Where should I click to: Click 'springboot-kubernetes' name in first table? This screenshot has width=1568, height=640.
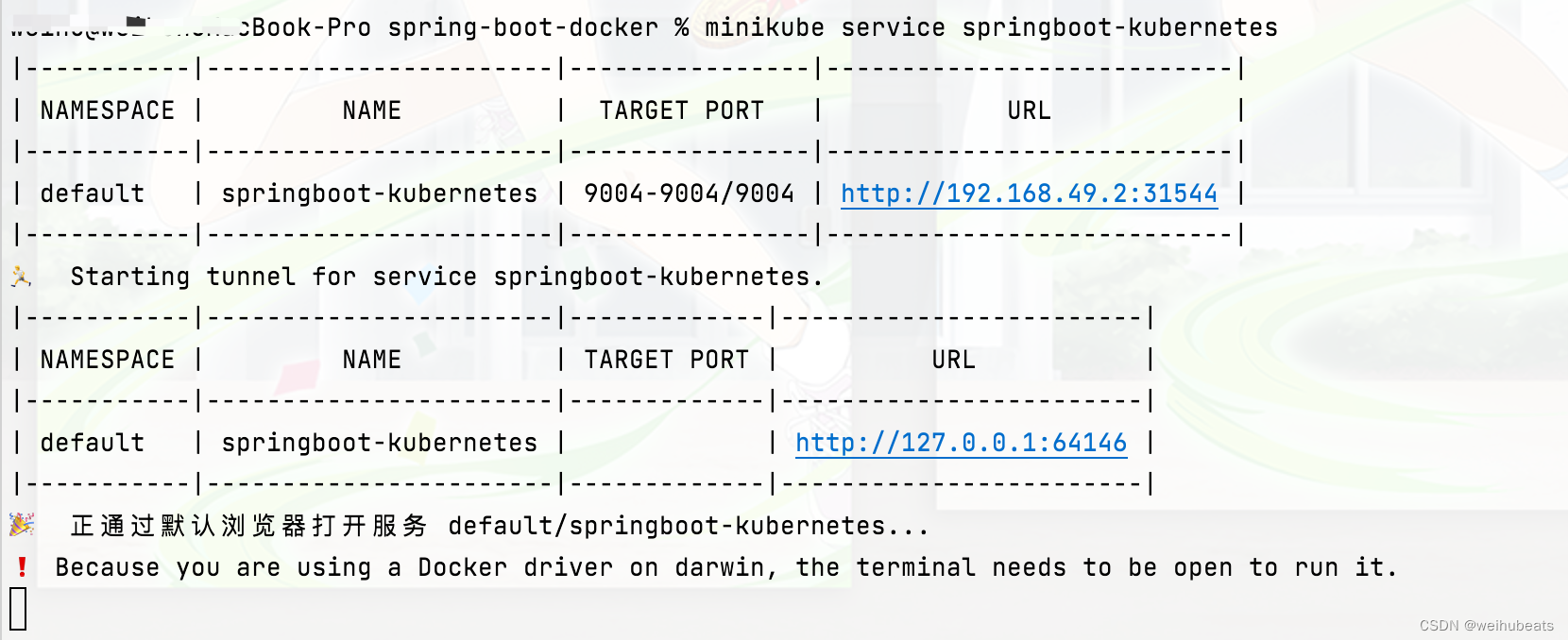[x=379, y=194]
